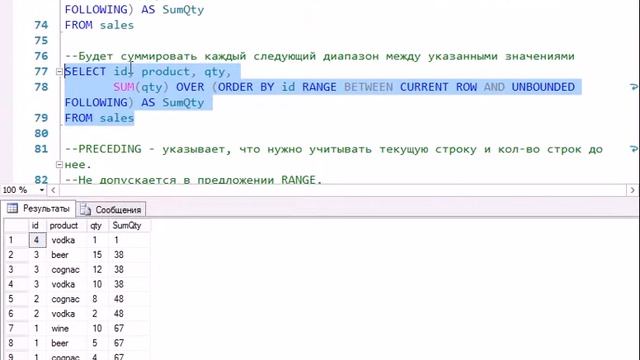
Task: Select qty value 8 in row 5
Action: [x=97, y=299]
